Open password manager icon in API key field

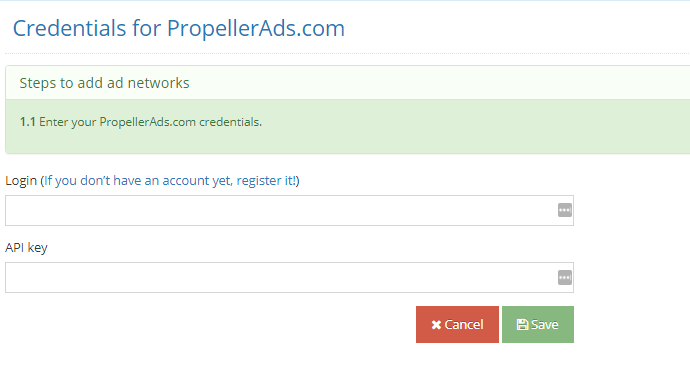coord(565,278)
